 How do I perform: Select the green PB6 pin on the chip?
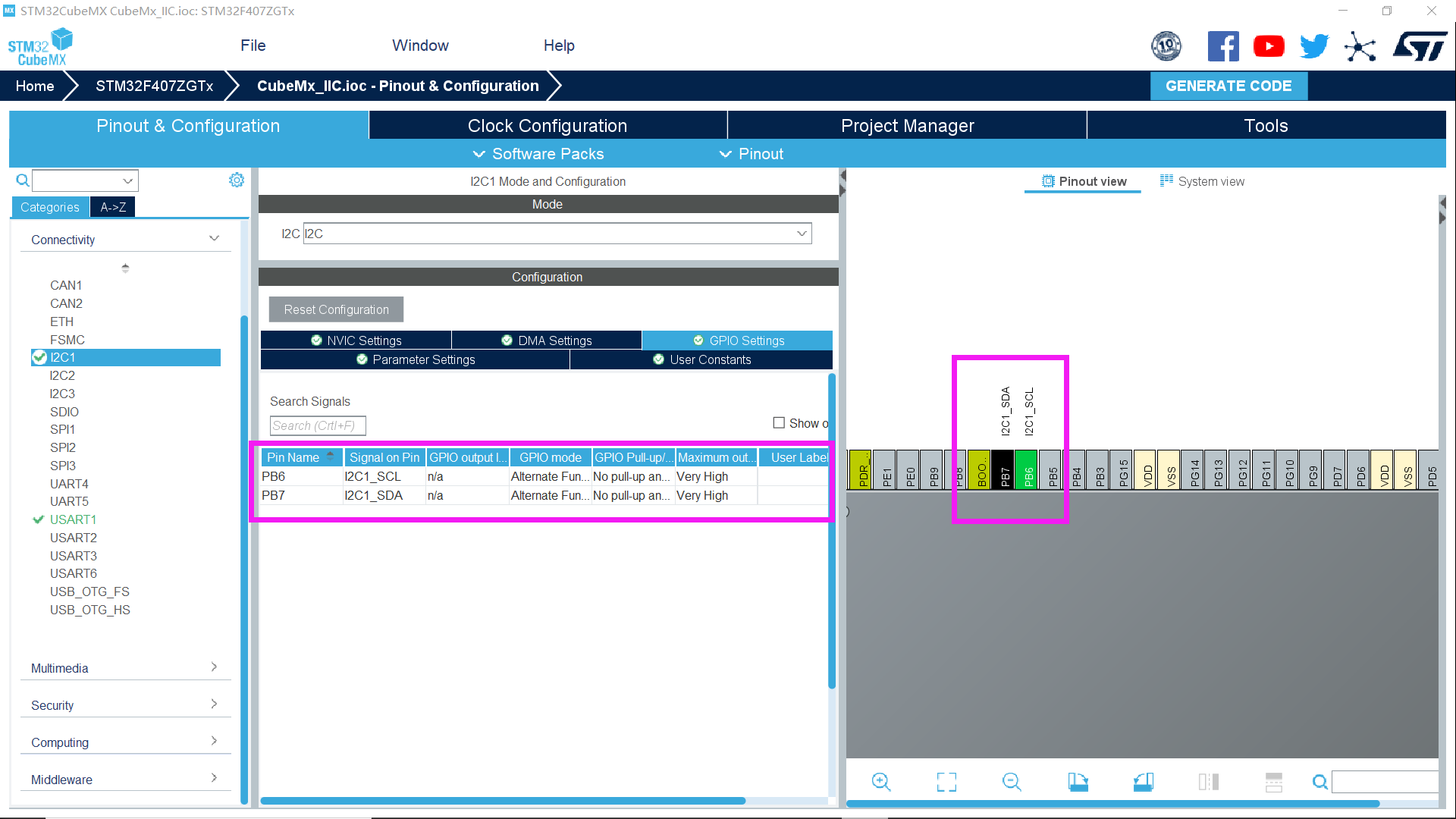(1028, 470)
